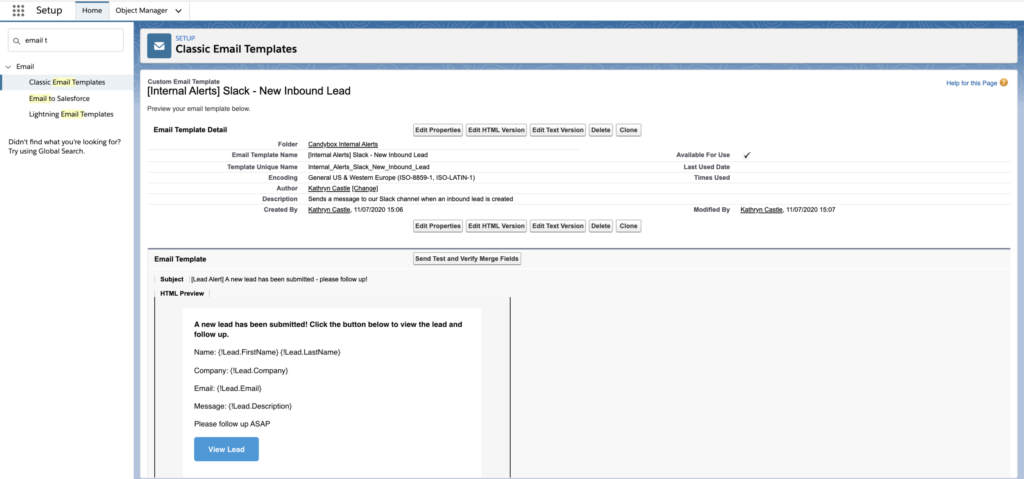Click Send Test and Verify Merge Fields
Viewport: 1024px width, 479px height.
[468, 259]
